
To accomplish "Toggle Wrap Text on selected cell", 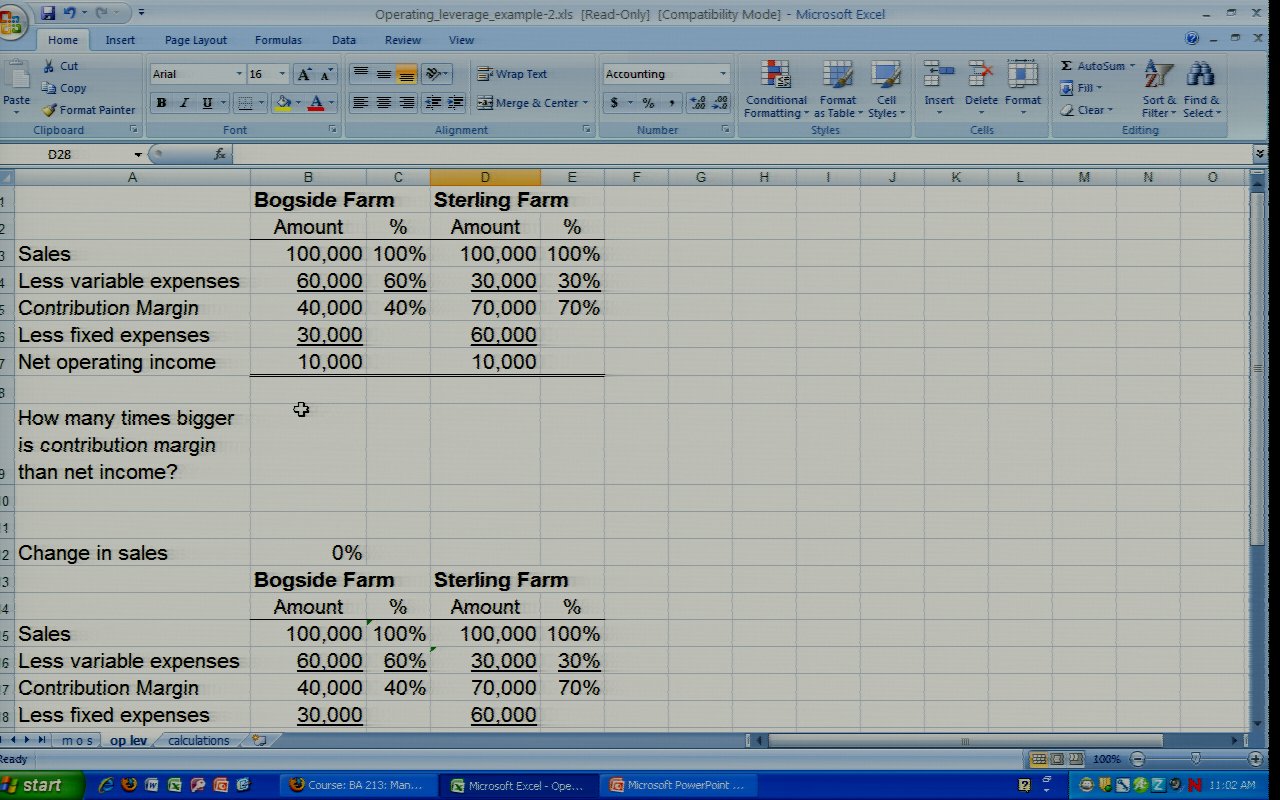I will pyautogui.click(x=511, y=74).
